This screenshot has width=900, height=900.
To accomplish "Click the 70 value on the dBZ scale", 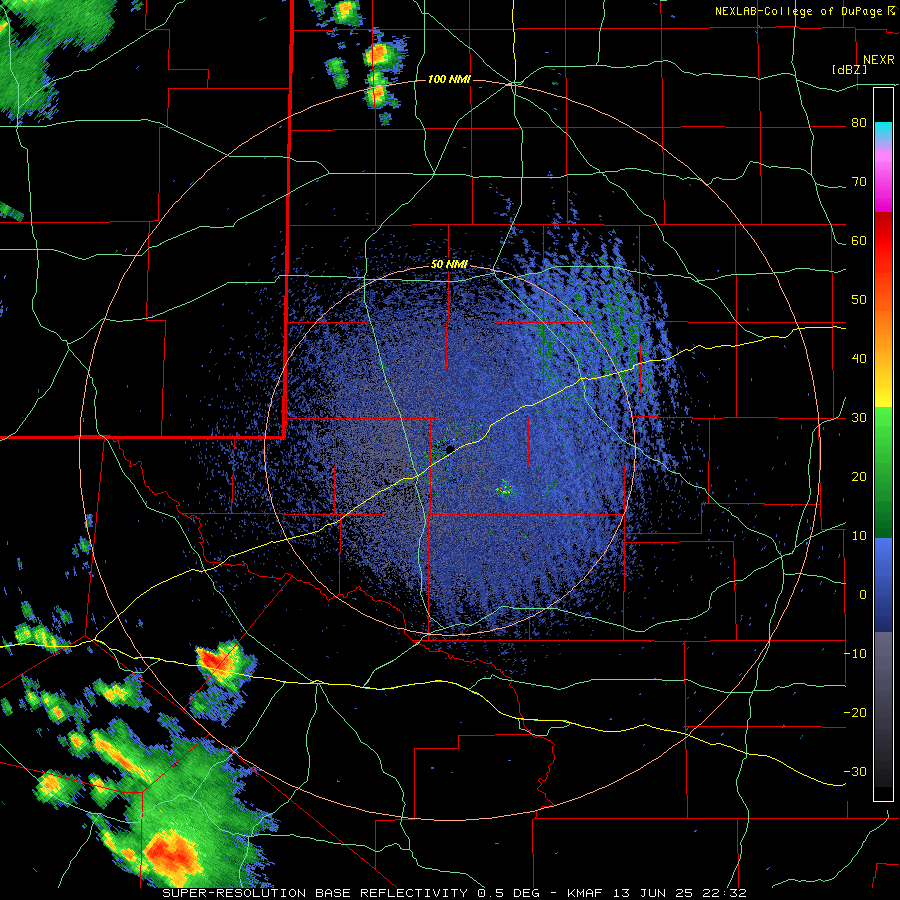I will coord(859,181).
